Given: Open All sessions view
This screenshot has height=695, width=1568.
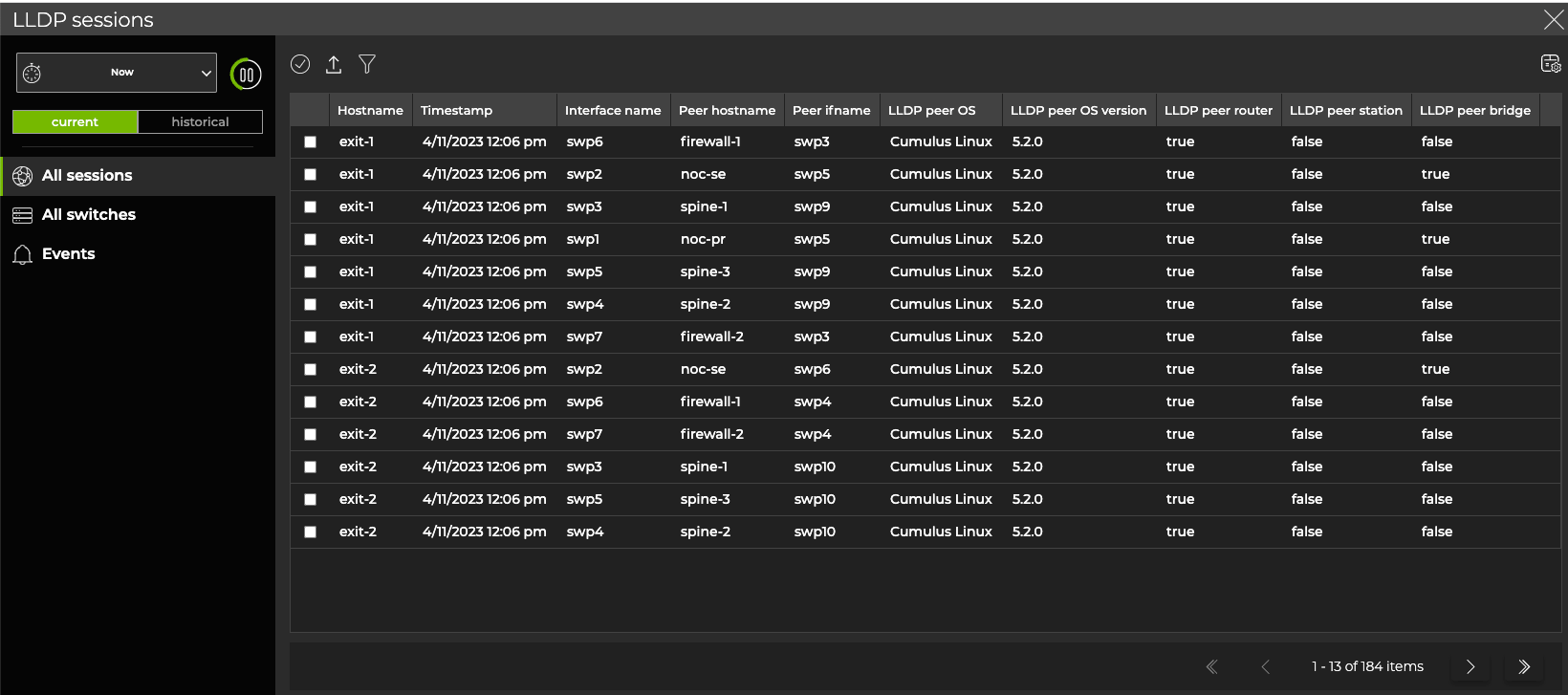Looking at the screenshot, I should coord(138,176).
